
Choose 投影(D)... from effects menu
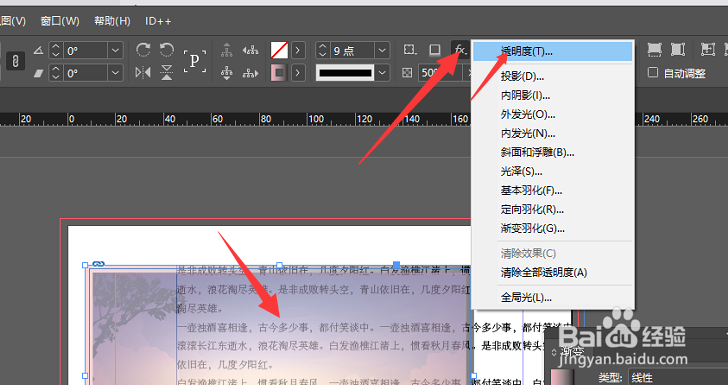click(552, 76)
